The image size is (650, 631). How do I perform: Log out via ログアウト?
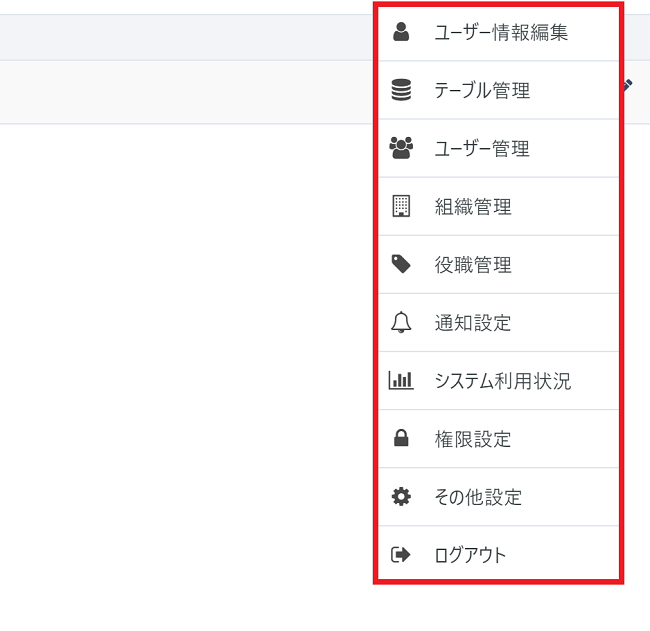(470, 554)
